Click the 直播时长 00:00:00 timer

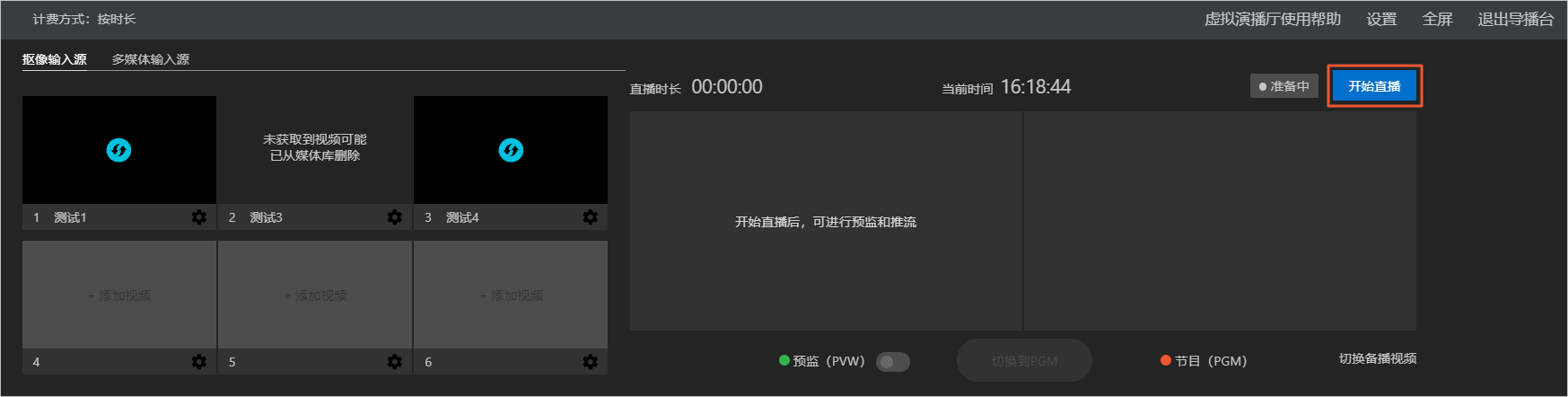tap(696, 87)
